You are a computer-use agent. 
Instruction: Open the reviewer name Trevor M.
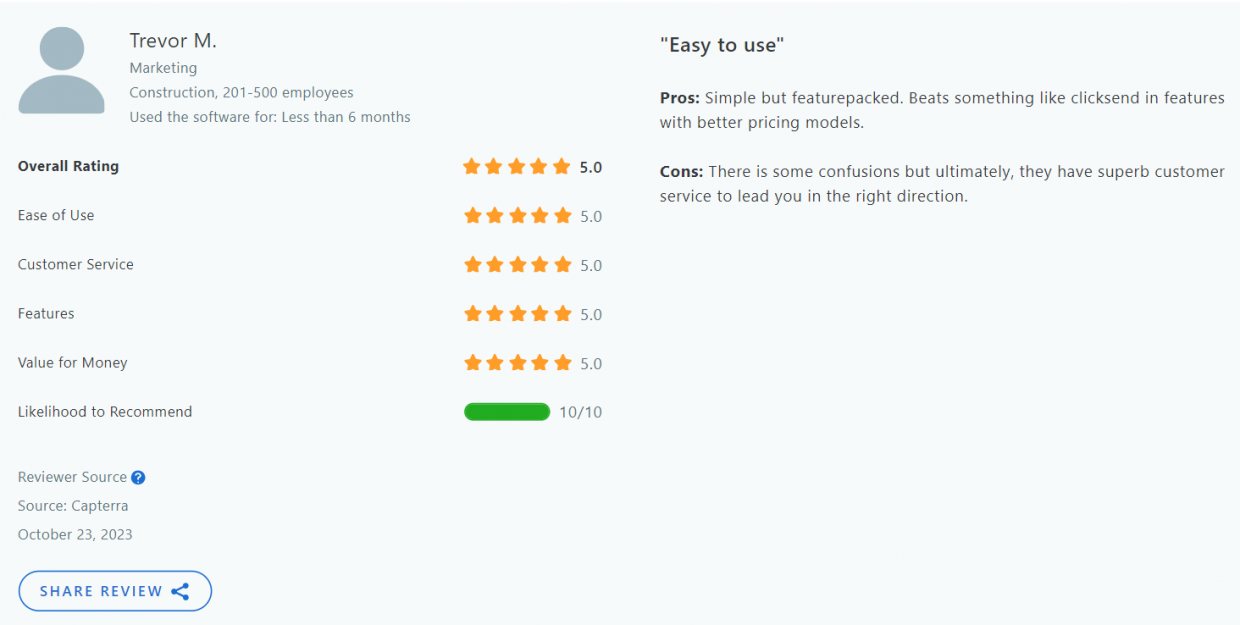pos(173,40)
